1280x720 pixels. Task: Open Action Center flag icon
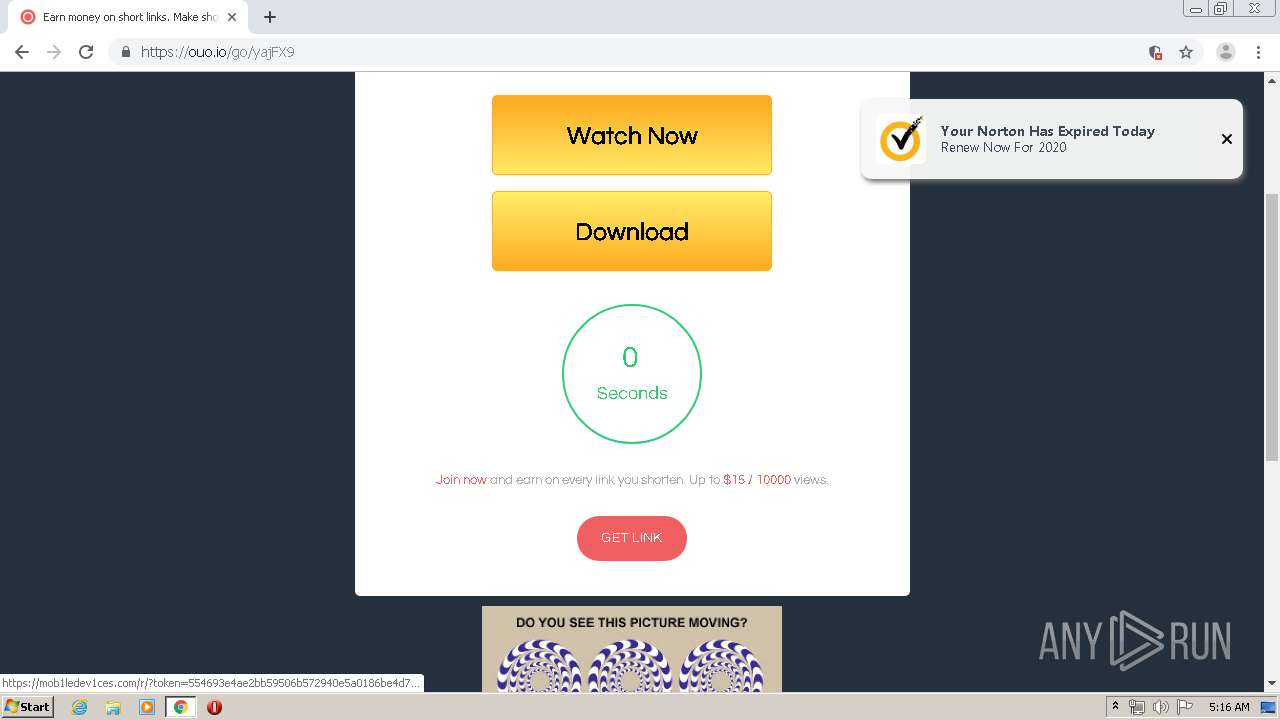[x=1185, y=707]
